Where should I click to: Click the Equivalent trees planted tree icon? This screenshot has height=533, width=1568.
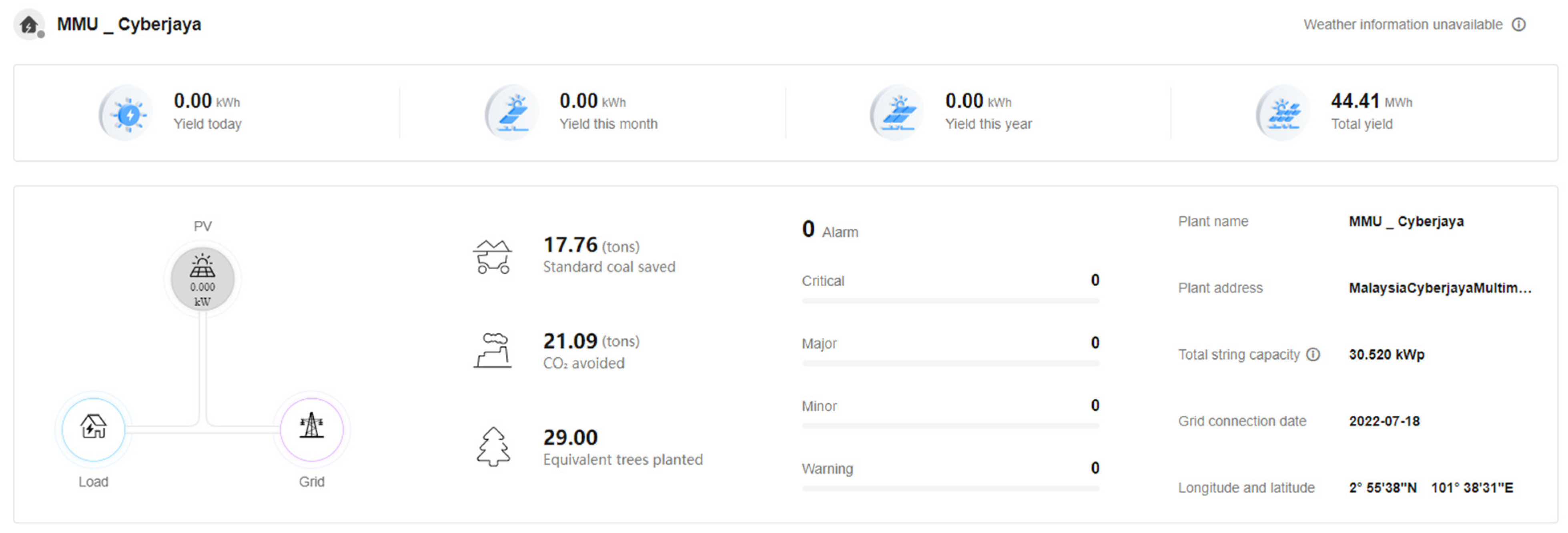point(493,447)
